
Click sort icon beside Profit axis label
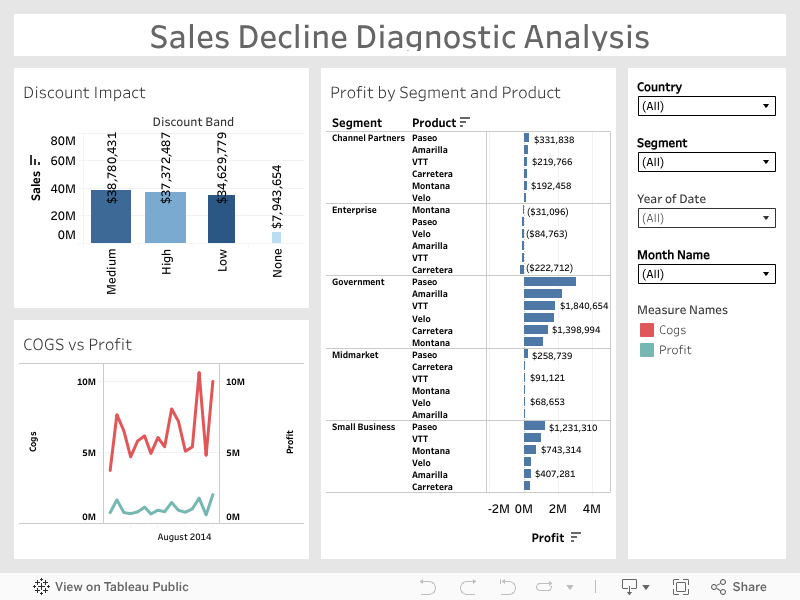(x=575, y=538)
